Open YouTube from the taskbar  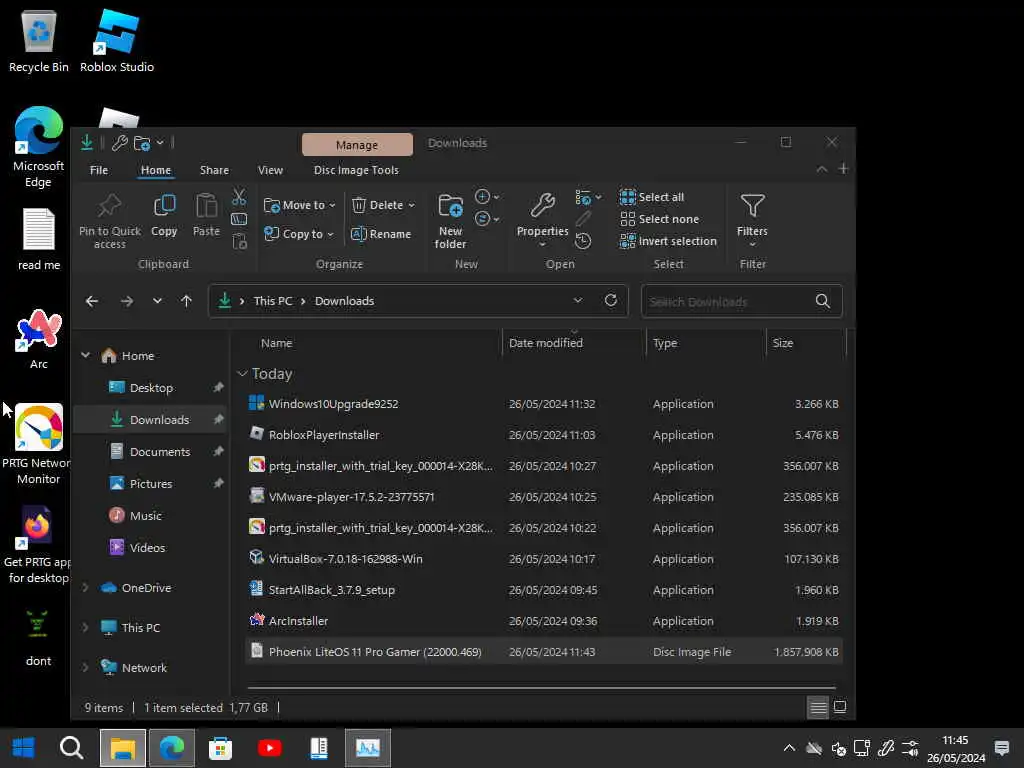pyautogui.click(x=270, y=748)
